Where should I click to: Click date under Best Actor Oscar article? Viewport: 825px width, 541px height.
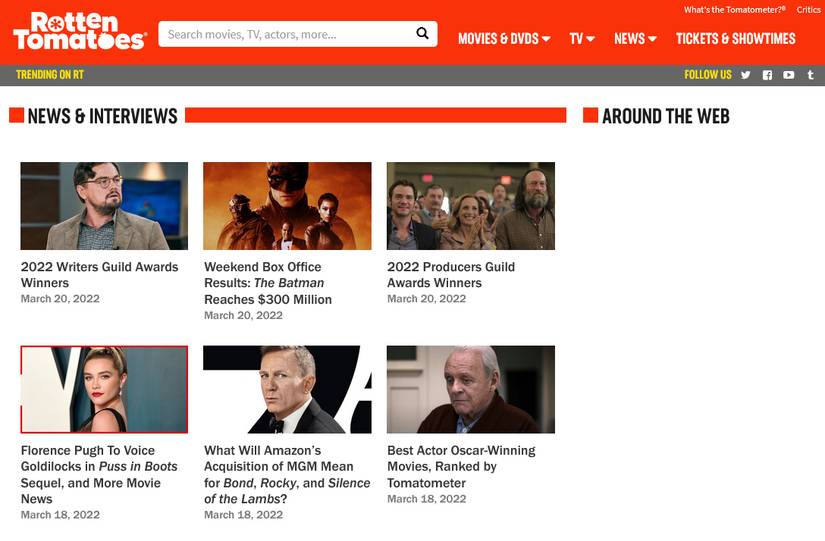click(427, 499)
